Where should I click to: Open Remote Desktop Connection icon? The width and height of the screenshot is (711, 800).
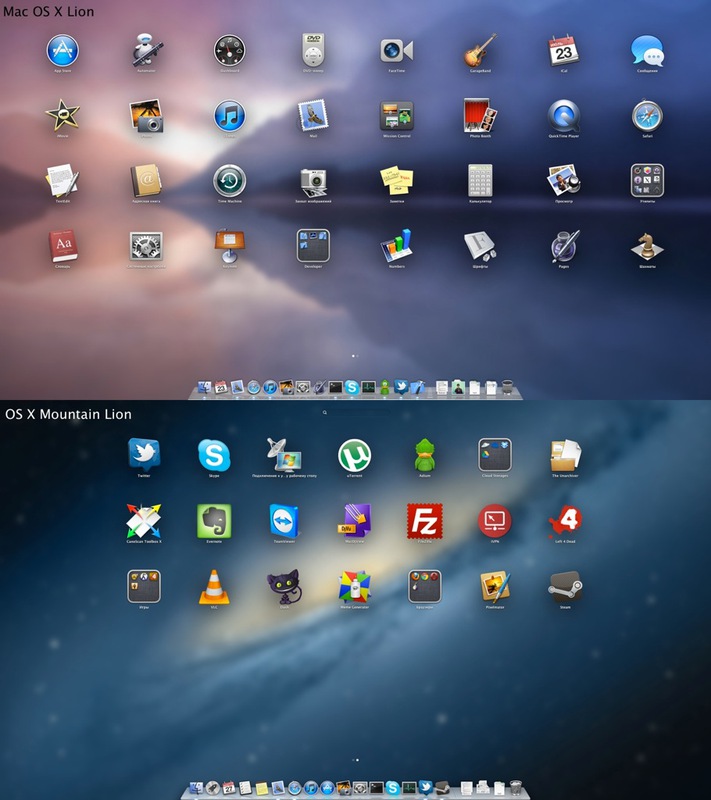[x=284, y=455]
